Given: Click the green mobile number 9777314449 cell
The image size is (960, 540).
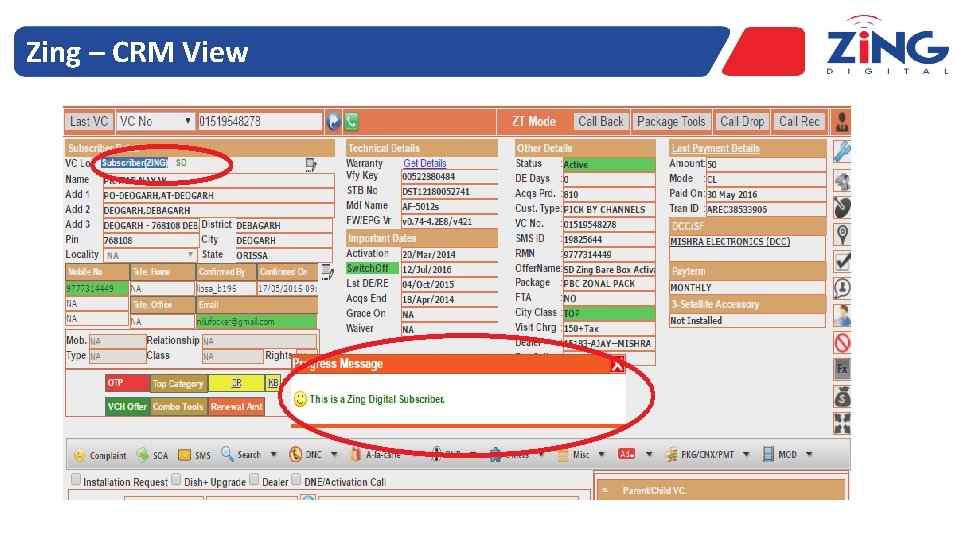Looking at the screenshot, I should pos(97,288).
